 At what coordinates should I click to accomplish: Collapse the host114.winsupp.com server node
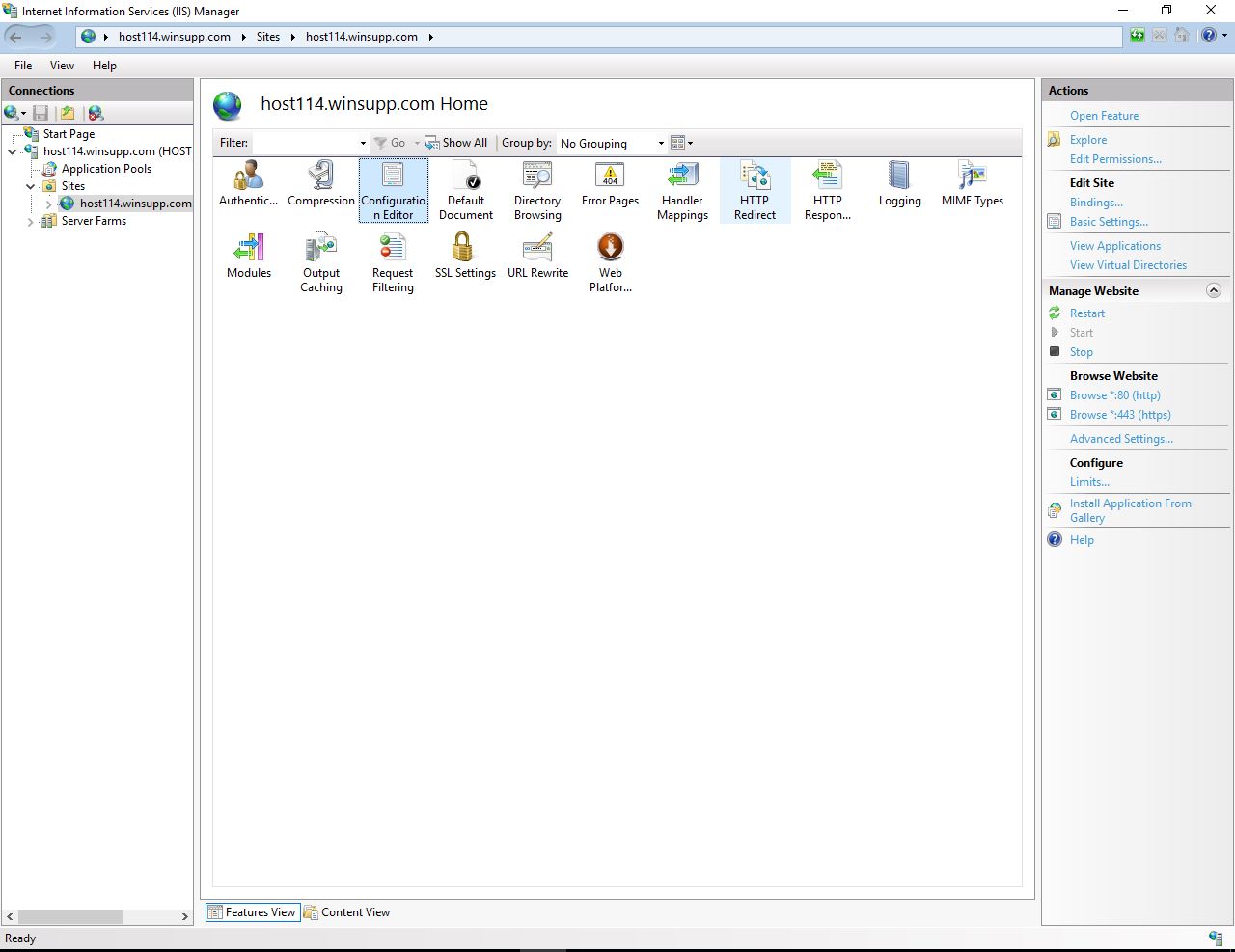[x=13, y=151]
